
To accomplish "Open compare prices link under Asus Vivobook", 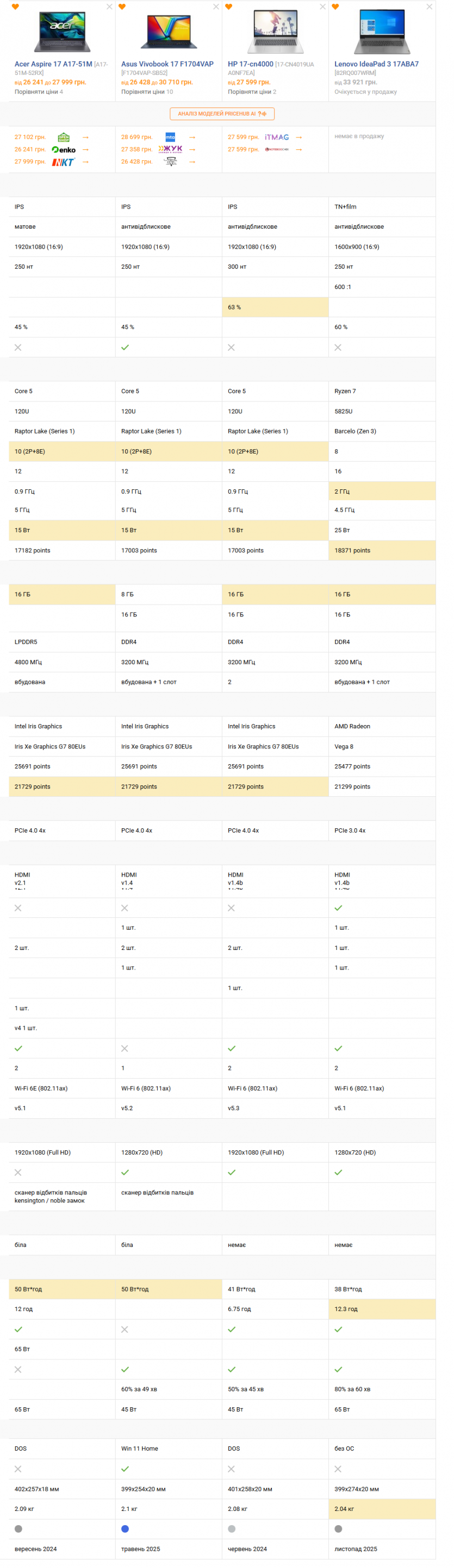I will [147, 92].
